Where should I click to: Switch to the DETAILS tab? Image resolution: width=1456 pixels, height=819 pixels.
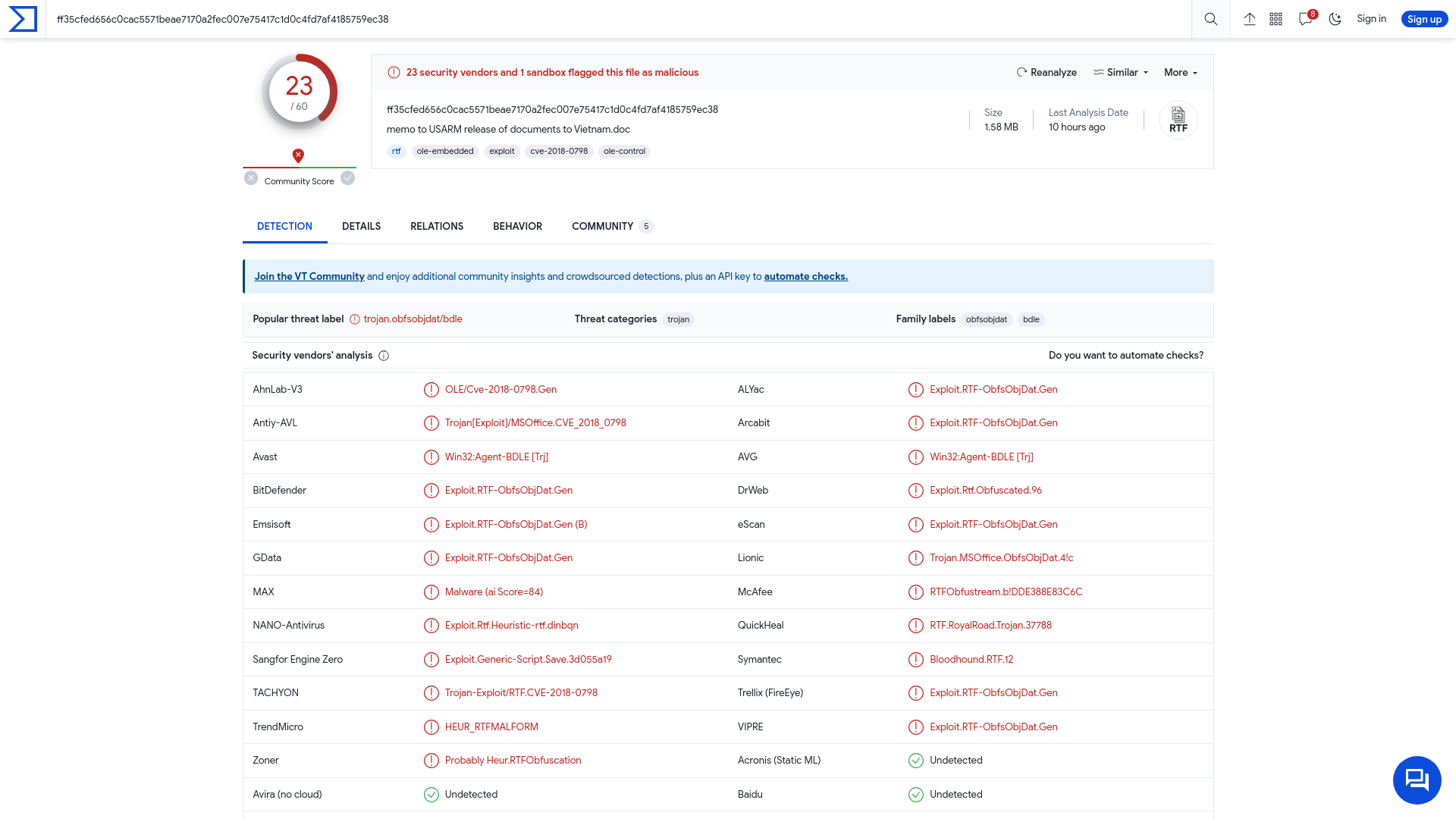click(x=361, y=226)
